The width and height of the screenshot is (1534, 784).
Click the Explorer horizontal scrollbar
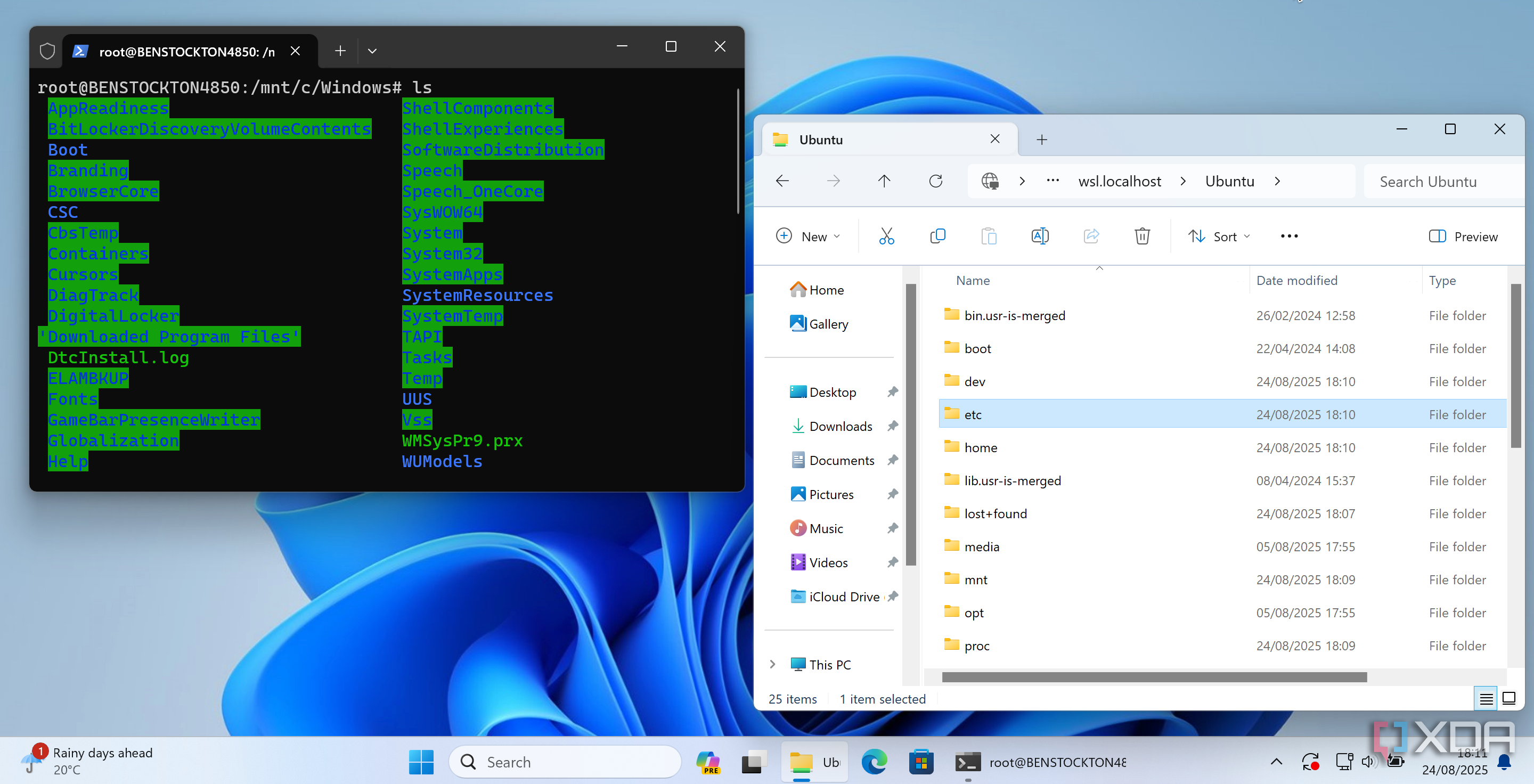[1154, 677]
